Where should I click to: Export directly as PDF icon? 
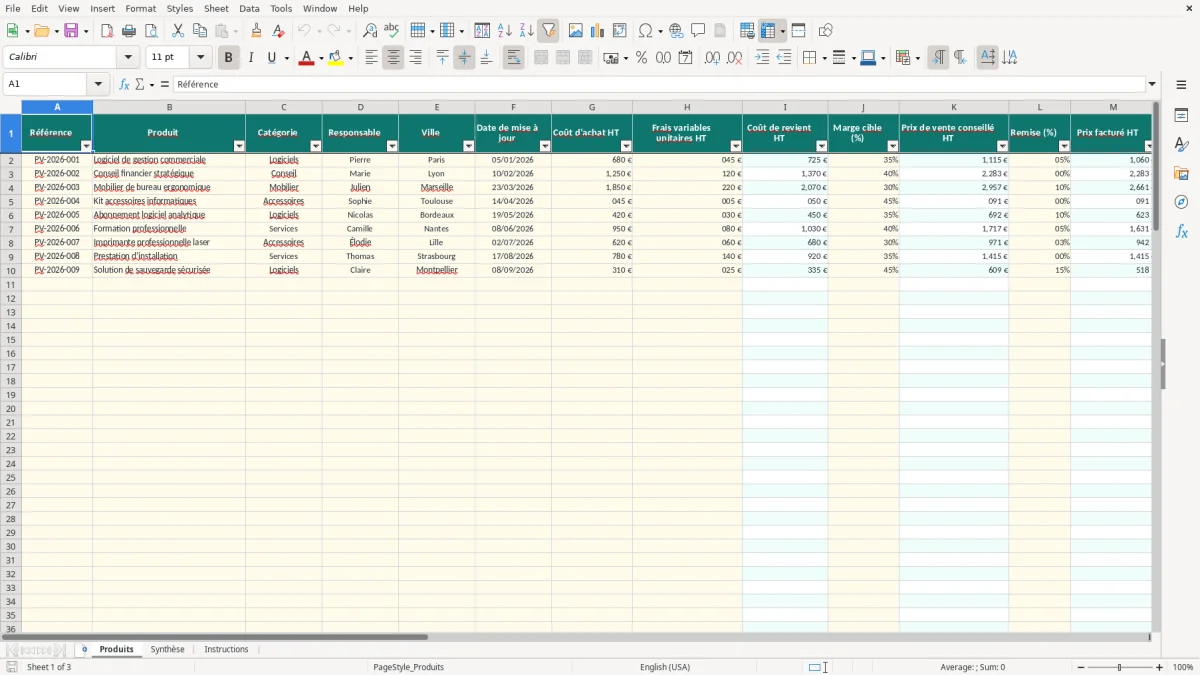pos(107,31)
